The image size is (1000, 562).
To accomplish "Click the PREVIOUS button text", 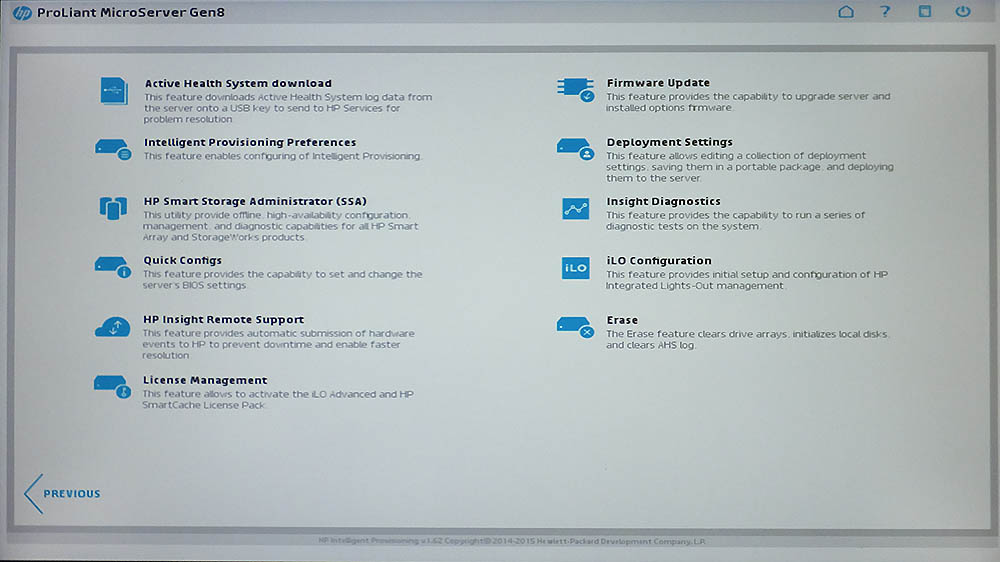I will coord(71,494).
